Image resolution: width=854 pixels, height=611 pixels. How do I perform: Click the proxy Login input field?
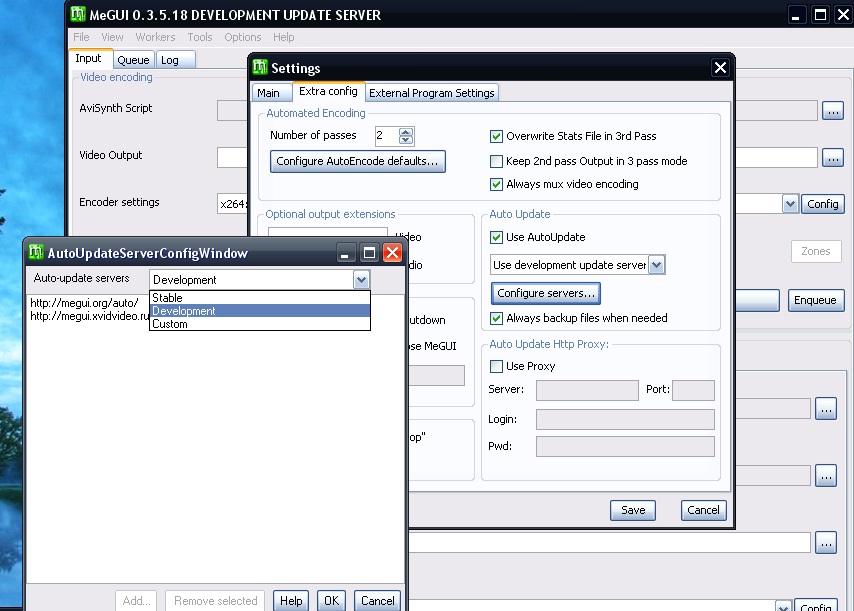tap(625, 419)
